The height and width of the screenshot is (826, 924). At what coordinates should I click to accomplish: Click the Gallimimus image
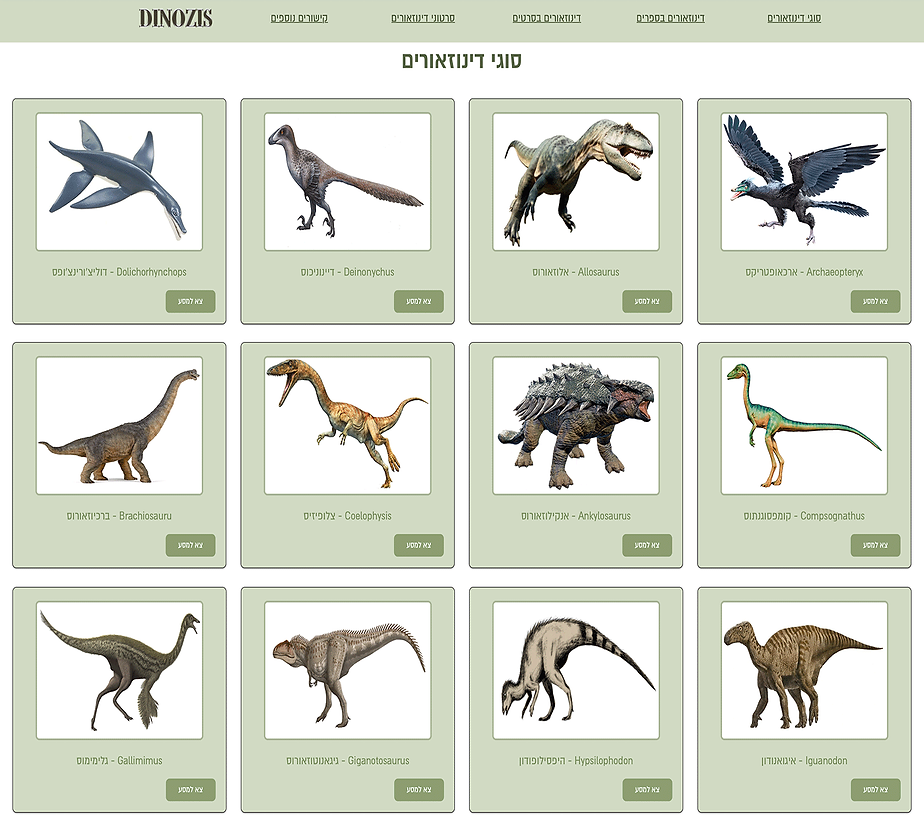coord(119,670)
